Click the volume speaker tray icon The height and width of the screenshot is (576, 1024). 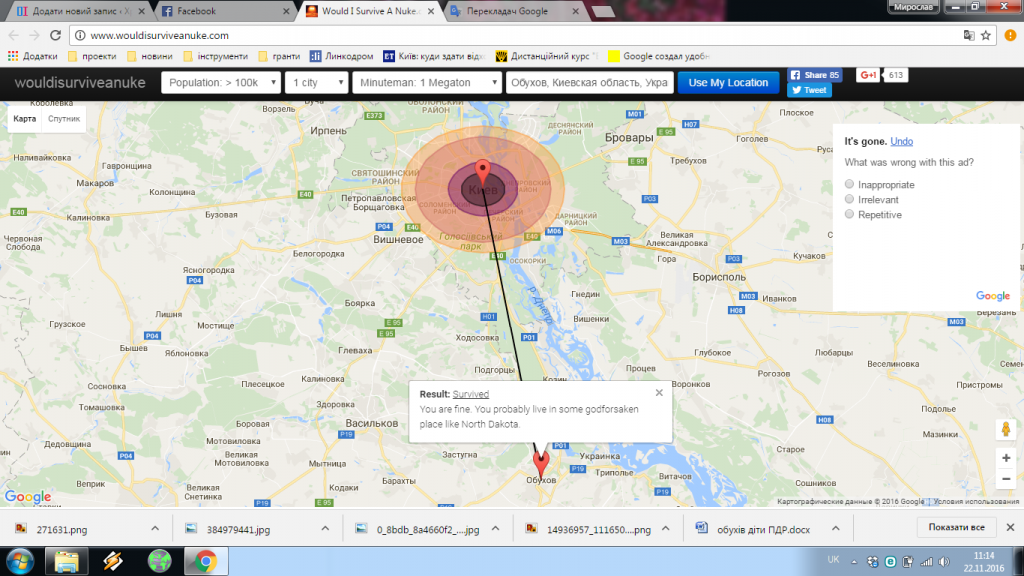(x=944, y=562)
